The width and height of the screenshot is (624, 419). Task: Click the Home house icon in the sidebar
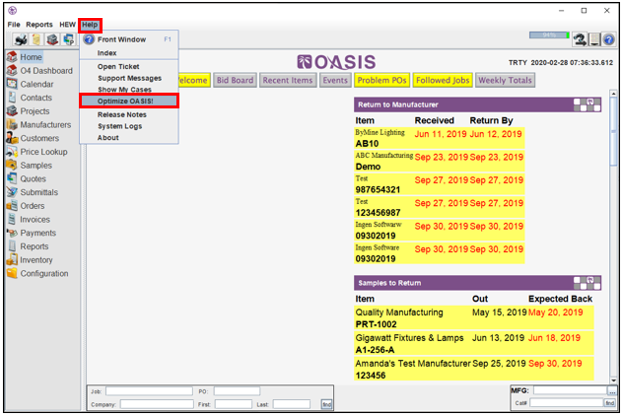point(12,57)
